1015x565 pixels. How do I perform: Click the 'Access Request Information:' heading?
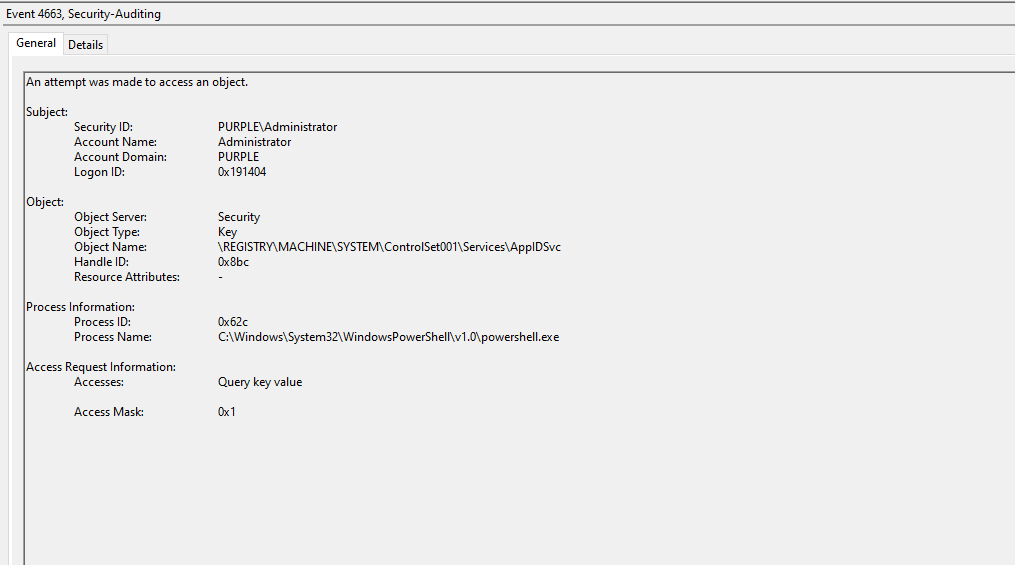pyautogui.click(x=101, y=367)
